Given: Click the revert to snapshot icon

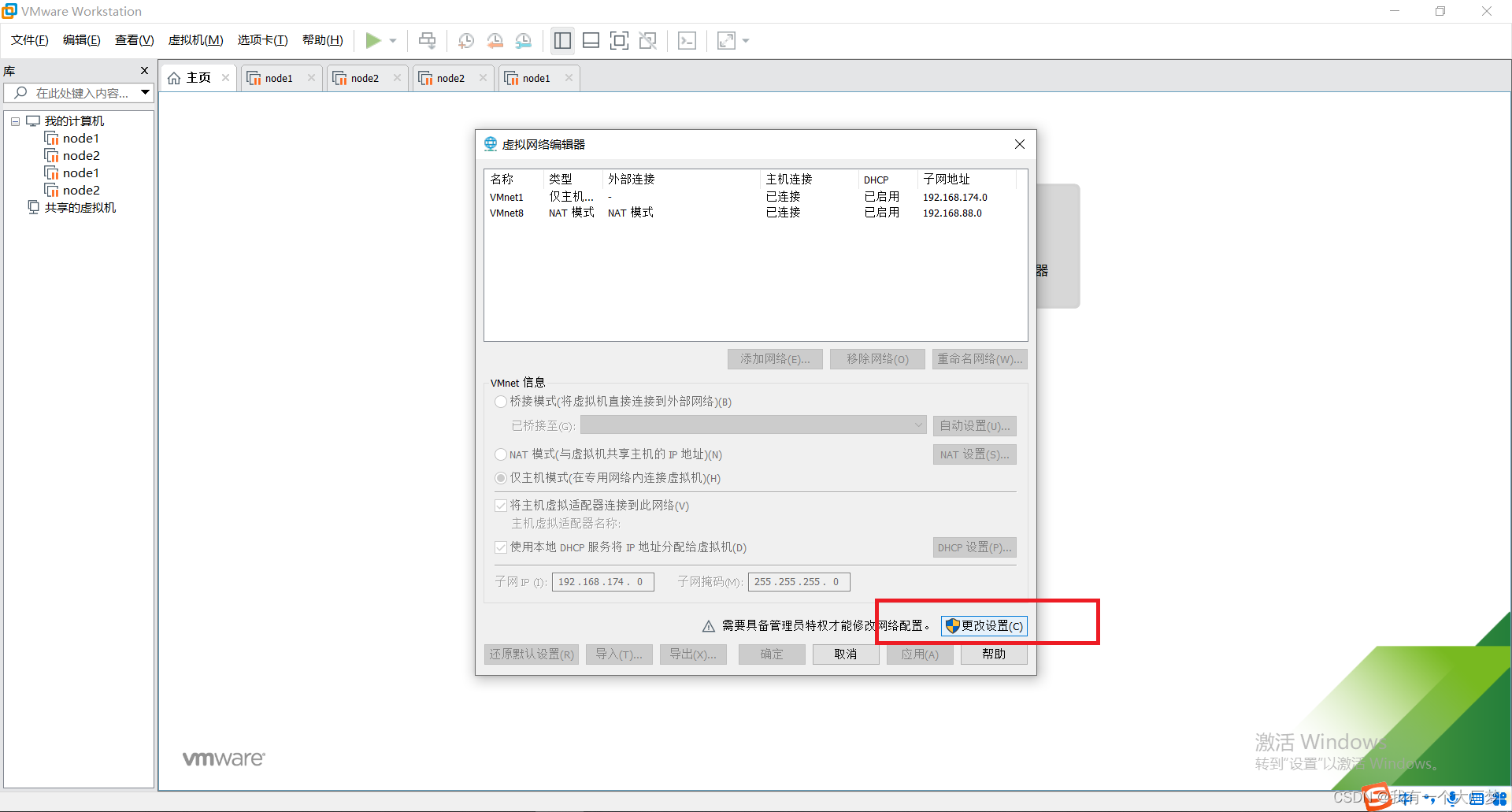Looking at the screenshot, I should click(495, 41).
